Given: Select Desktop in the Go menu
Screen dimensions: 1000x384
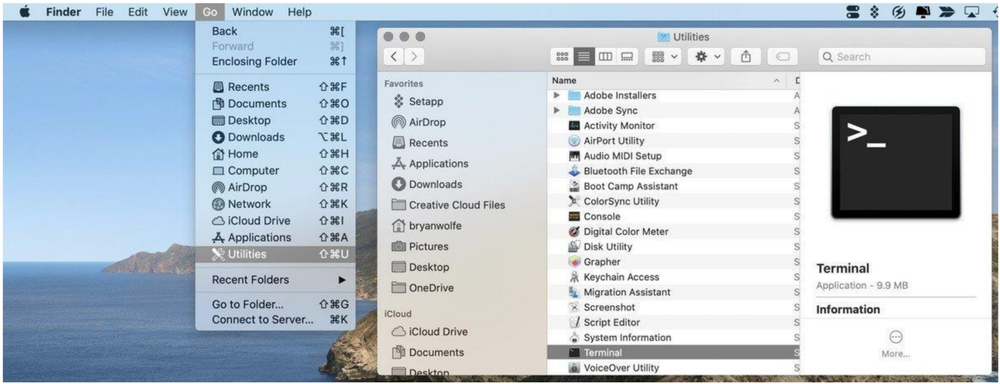Looking at the screenshot, I should 275,121.
